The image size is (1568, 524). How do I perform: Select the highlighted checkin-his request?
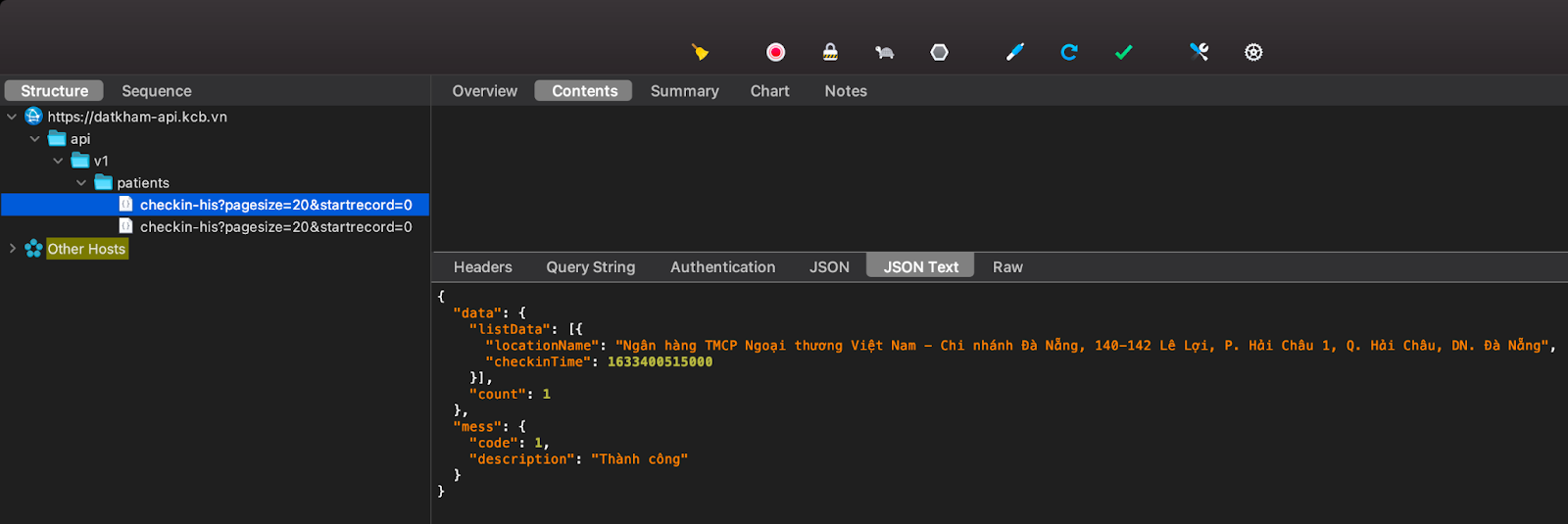point(275,205)
